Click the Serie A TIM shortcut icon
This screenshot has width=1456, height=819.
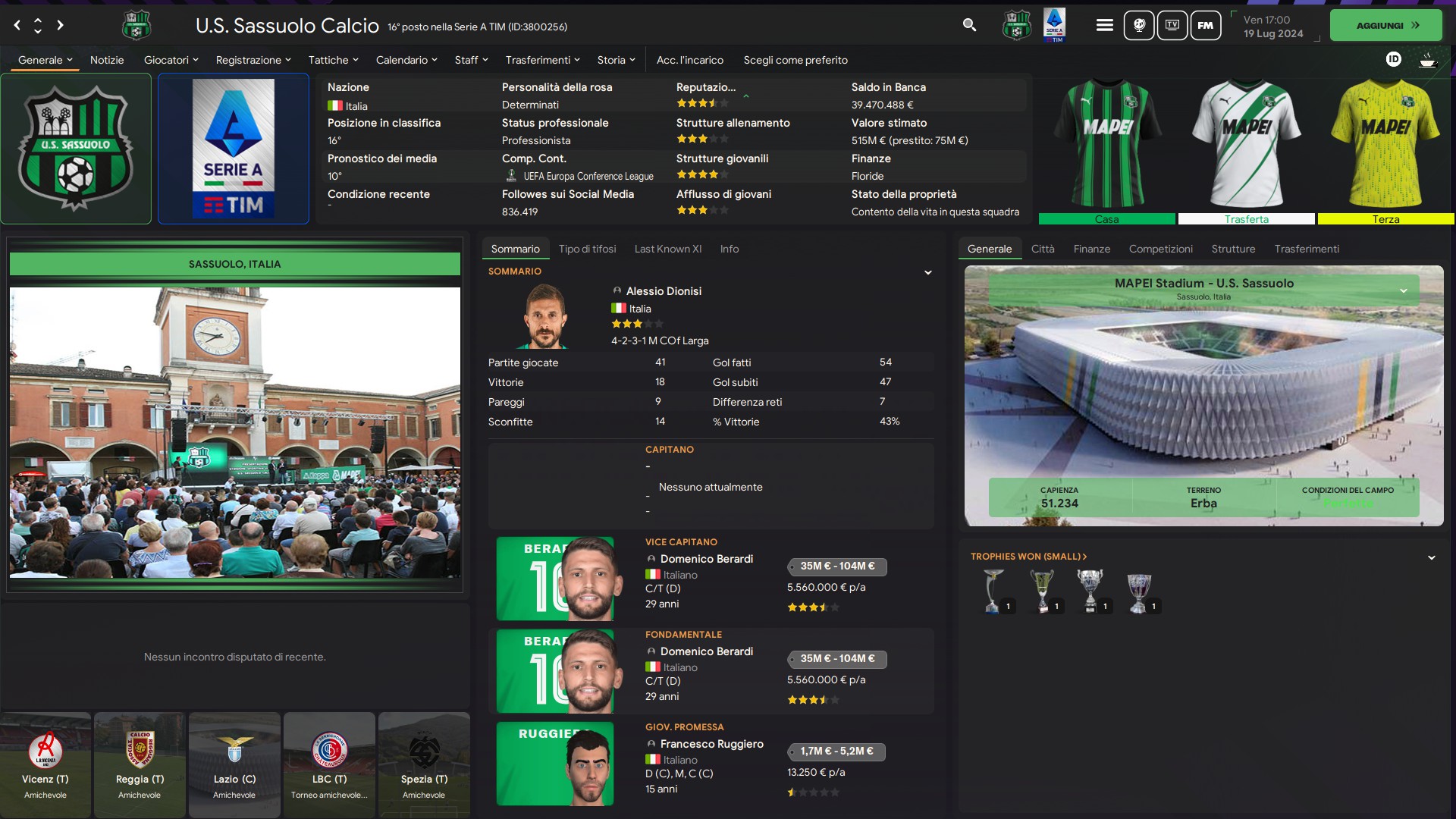pyautogui.click(x=1054, y=25)
